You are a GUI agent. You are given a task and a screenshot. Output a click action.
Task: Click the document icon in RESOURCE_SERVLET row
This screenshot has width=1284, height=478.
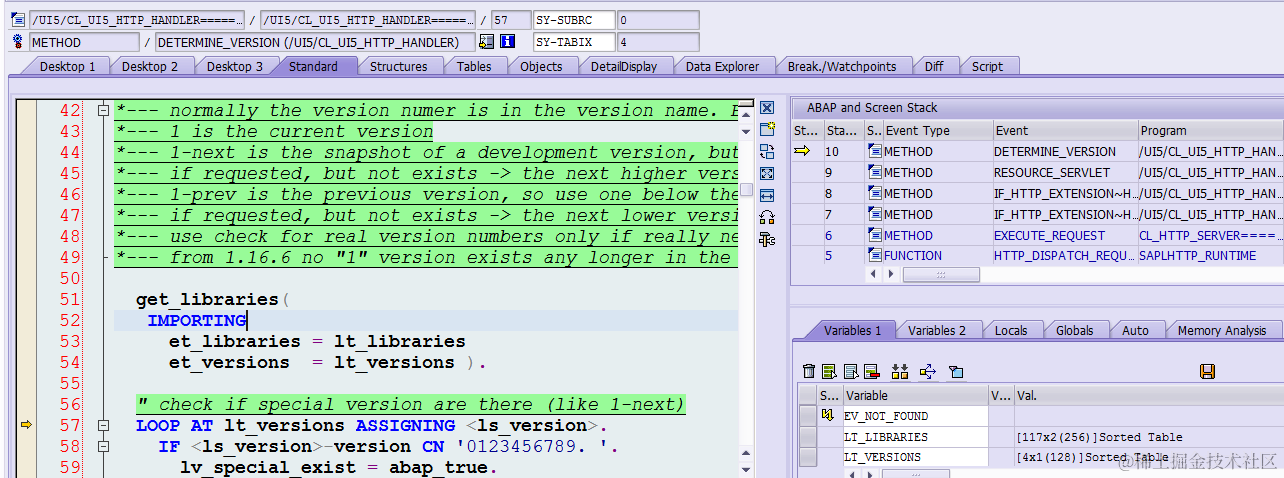(874, 172)
